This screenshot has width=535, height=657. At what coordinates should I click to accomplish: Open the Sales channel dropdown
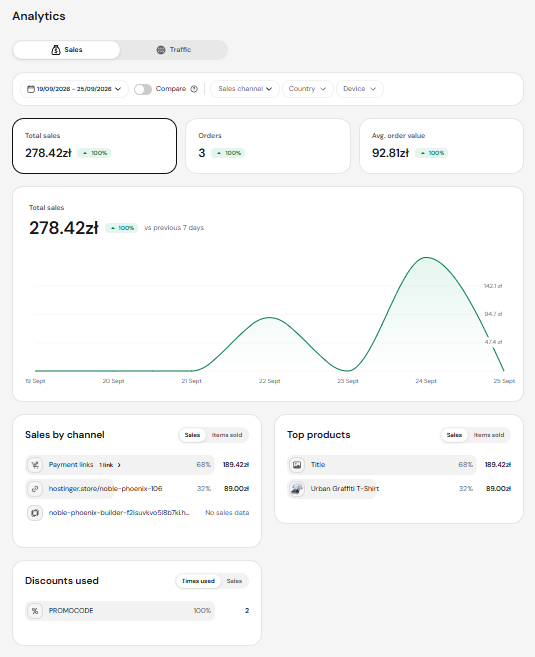click(x=245, y=89)
